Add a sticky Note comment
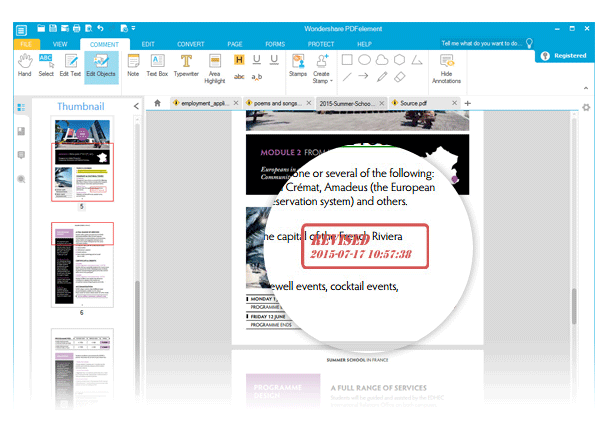The height and width of the screenshot is (448, 600). pos(133,65)
